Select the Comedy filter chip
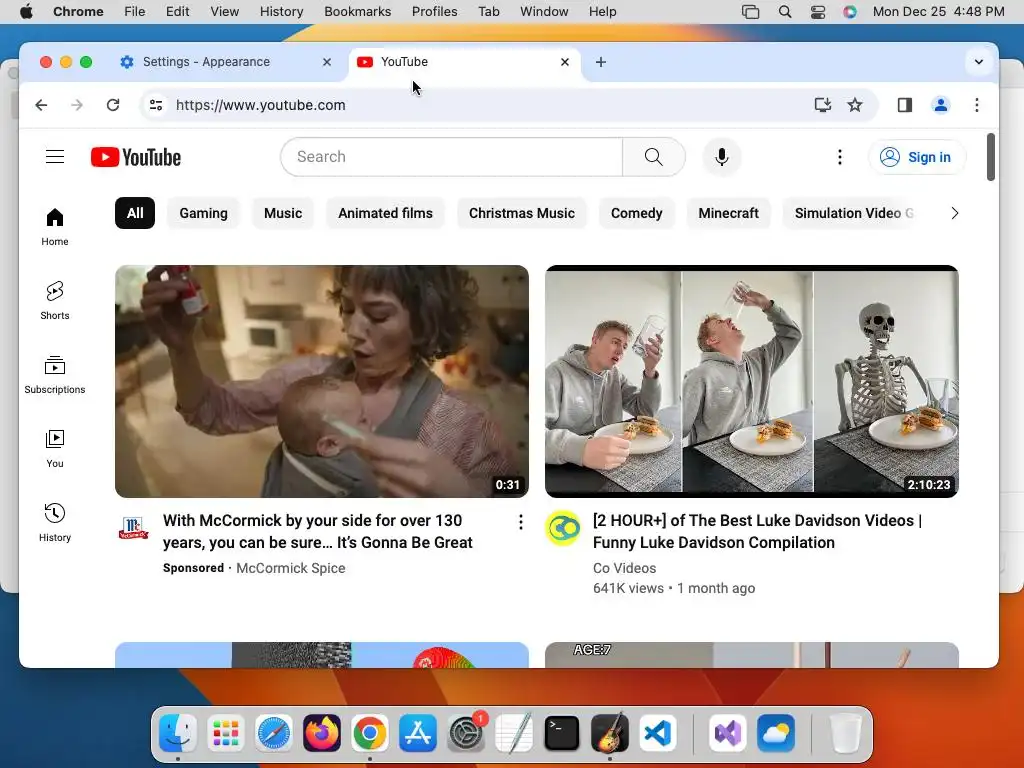Image resolution: width=1024 pixels, height=768 pixels. pyautogui.click(x=637, y=213)
